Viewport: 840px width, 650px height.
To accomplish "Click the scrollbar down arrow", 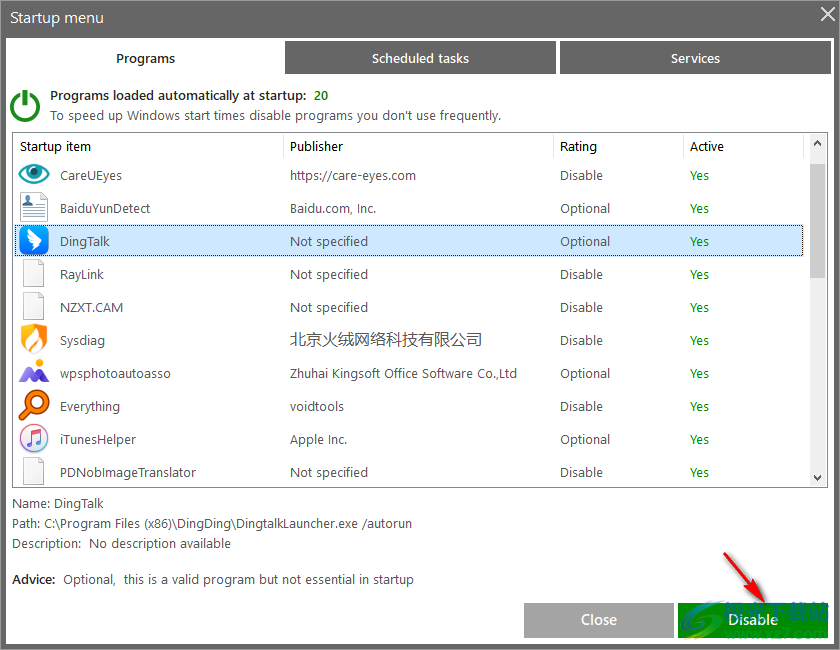I will [817, 478].
